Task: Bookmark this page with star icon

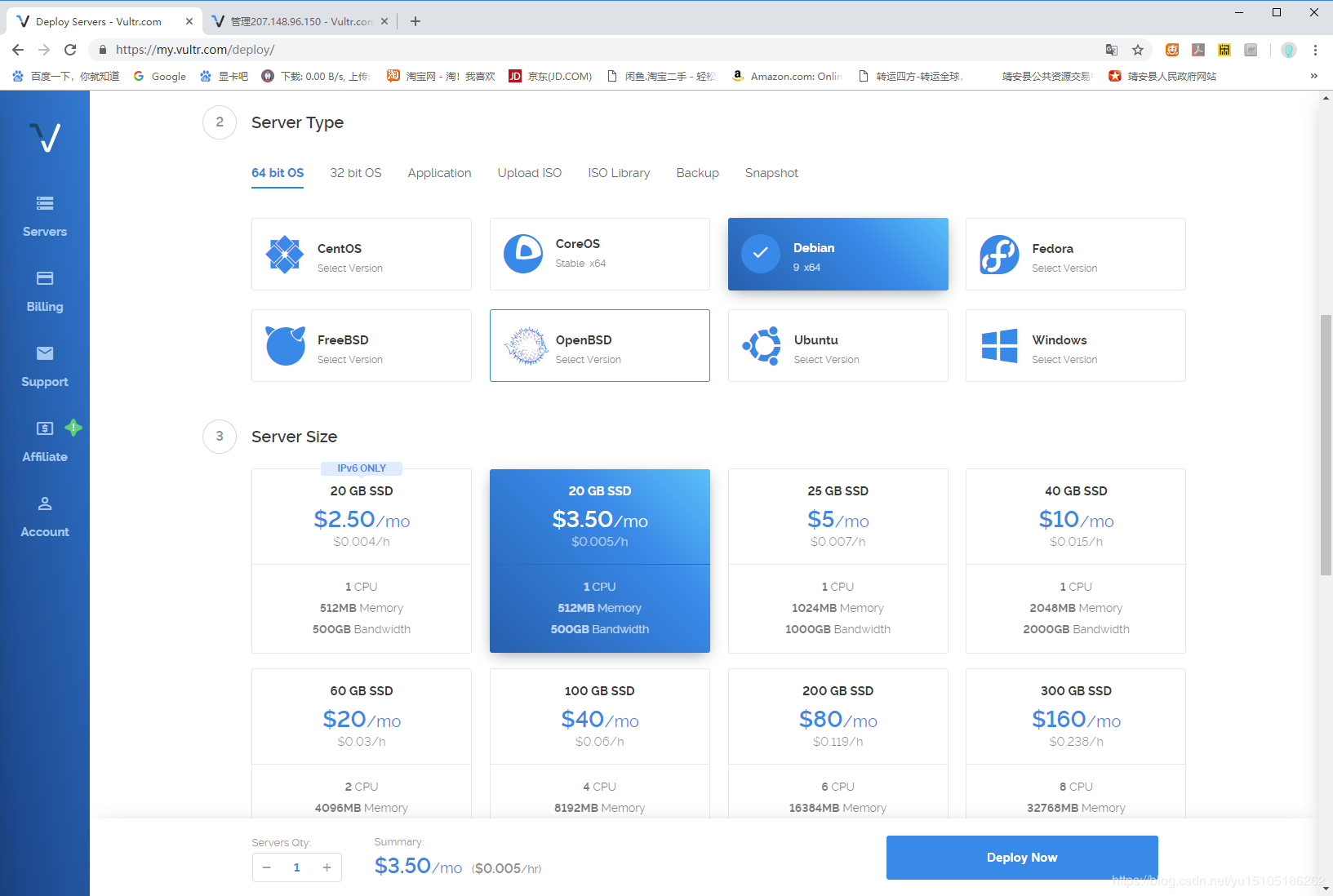Action: [1138, 50]
